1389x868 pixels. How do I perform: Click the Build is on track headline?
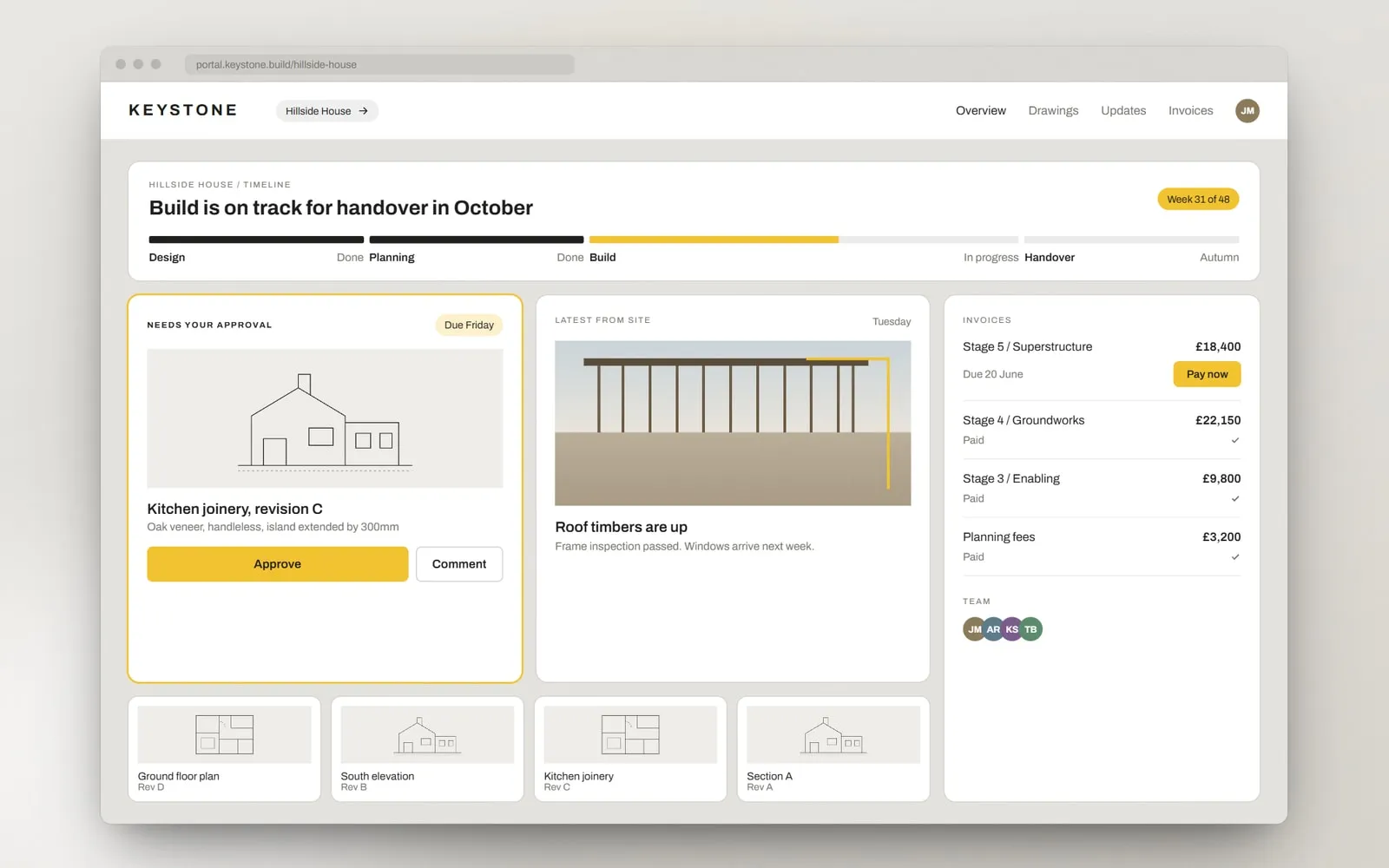(x=341, y=207)
